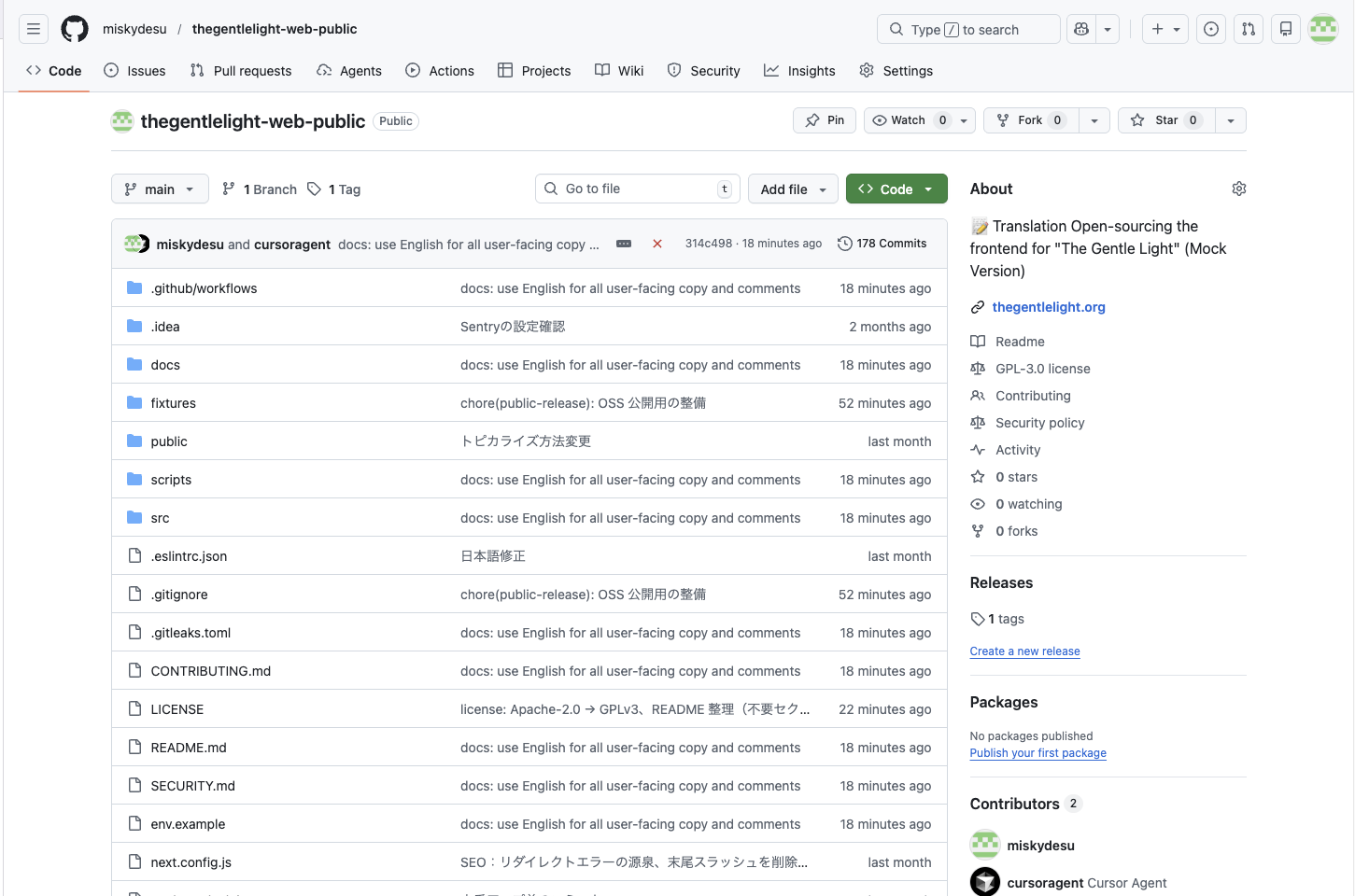The height and width of the screenshot is (896, 1355).
Task: Switch to the Code tab
Action: pos(54,71)
